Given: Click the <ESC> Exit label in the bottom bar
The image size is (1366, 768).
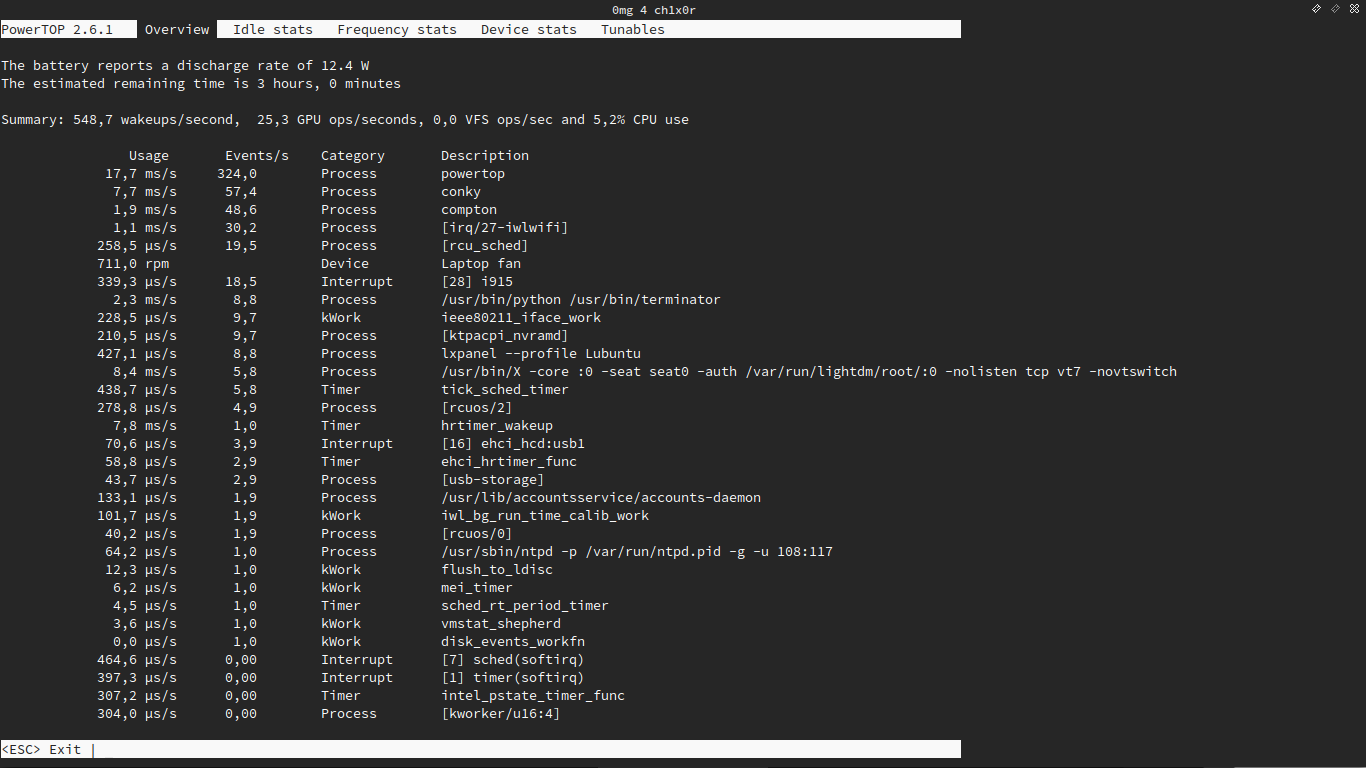Looking at the screenshot, I should 41,749.
